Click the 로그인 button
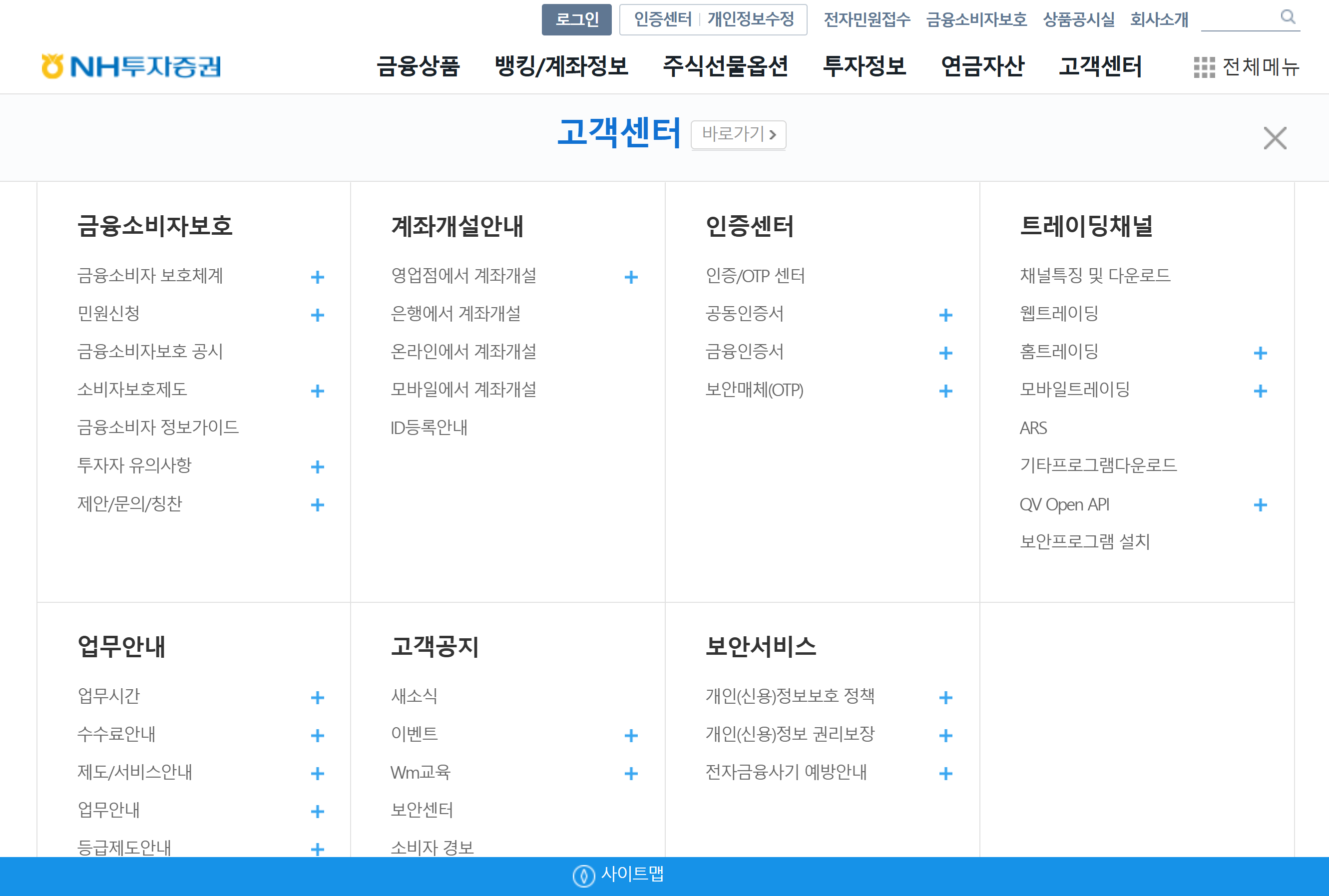Screen dimensions: 1329x896 point(576,20)
